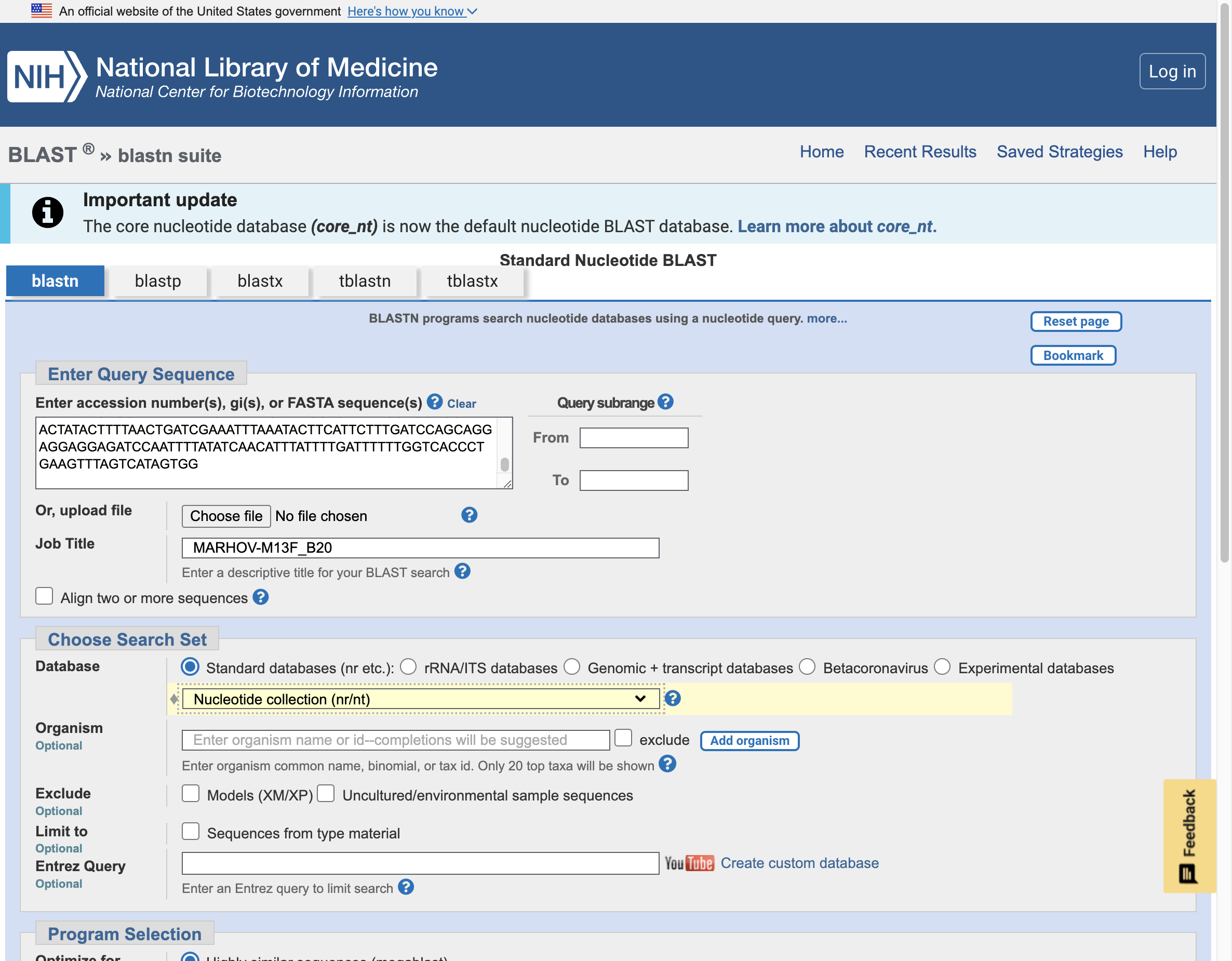Screen dimensions: 1232x961
Task: Choose the Betacoronavirus database radio
Action: (807, 667)
